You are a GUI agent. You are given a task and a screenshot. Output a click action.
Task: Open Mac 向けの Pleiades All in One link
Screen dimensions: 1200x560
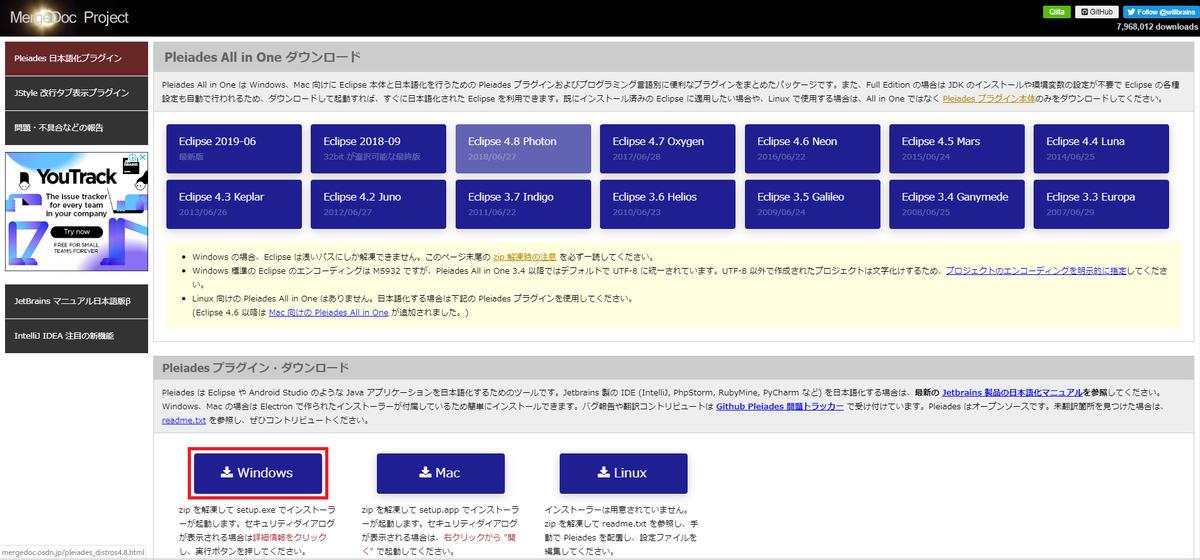[x=328, y=313]
